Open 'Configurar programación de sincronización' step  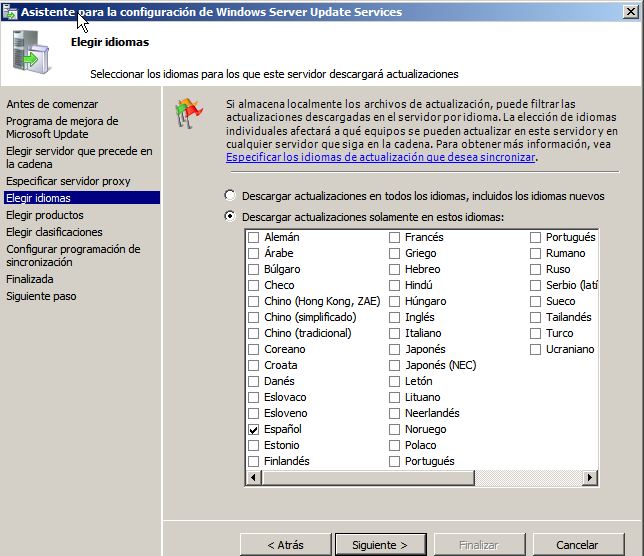pyautogui.click(x=73, y=255)
